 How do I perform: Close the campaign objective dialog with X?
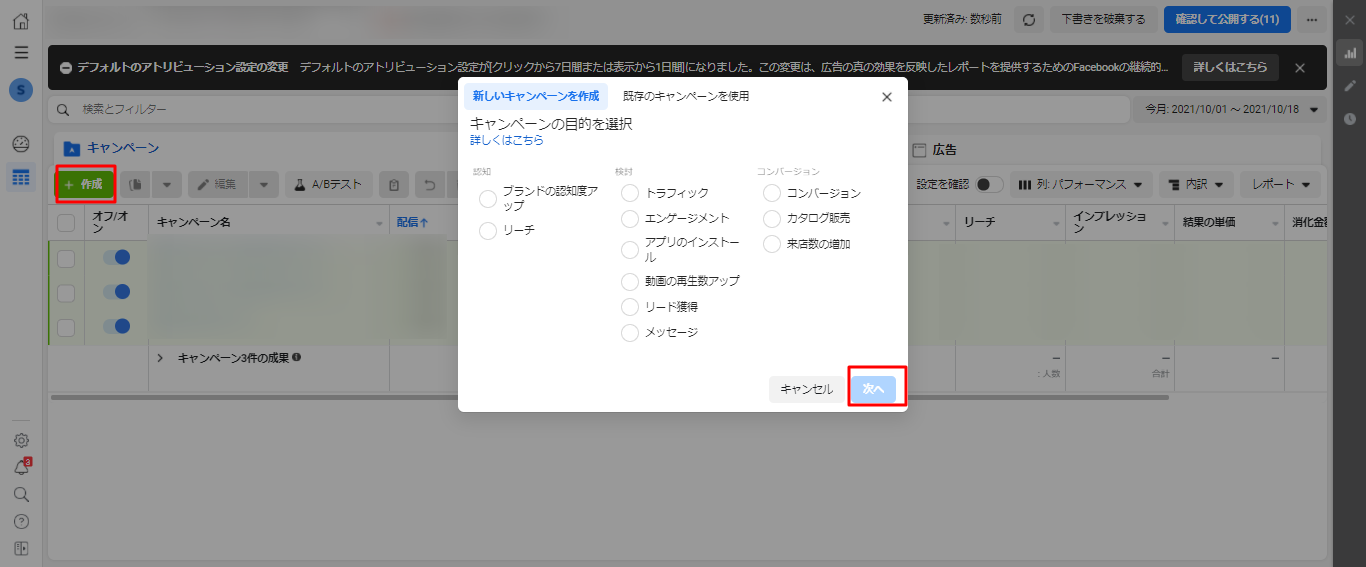(x=886, y=97)
